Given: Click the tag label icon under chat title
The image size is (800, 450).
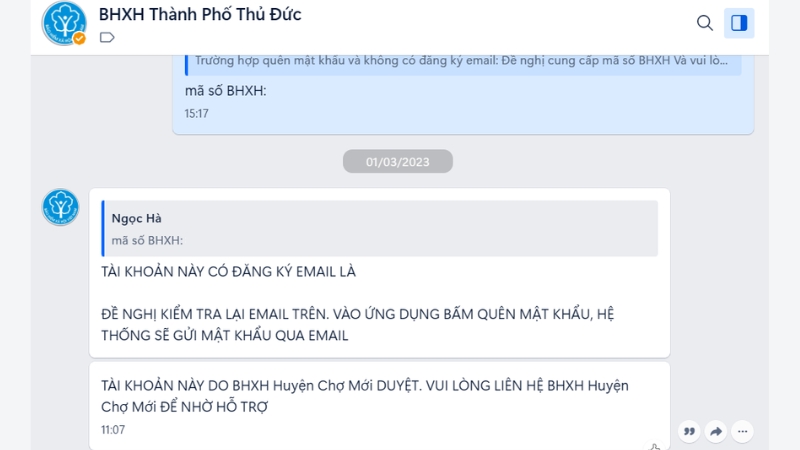Looking at the screenshot, I should 107,38.
